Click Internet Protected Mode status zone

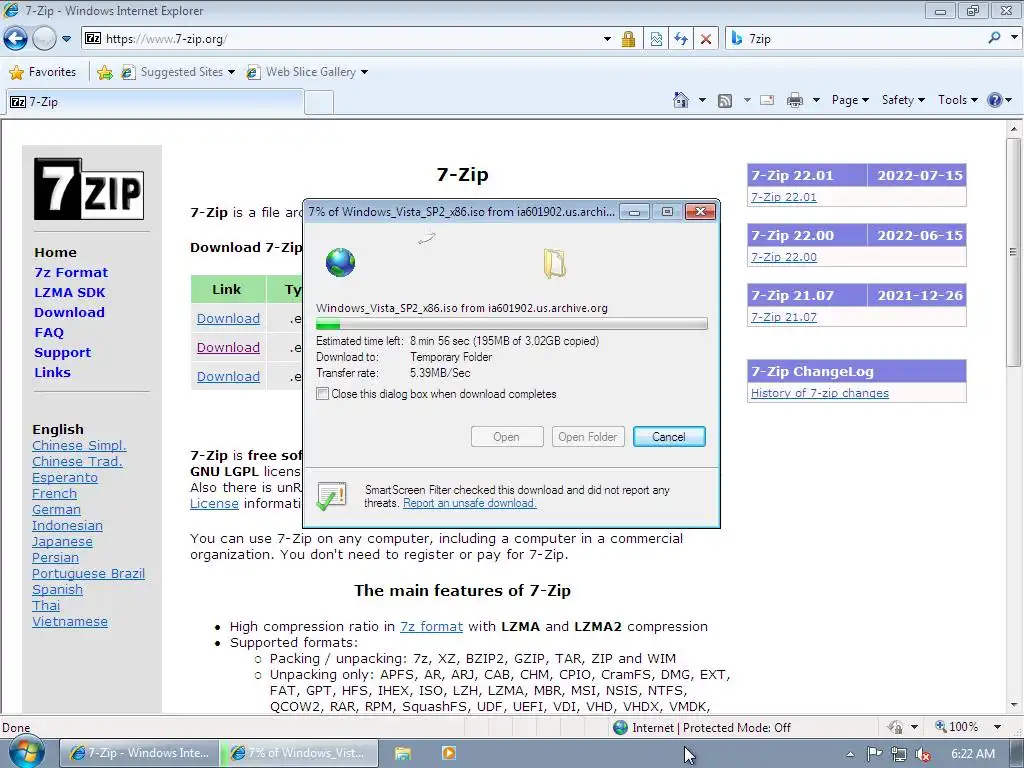(702, 728)
